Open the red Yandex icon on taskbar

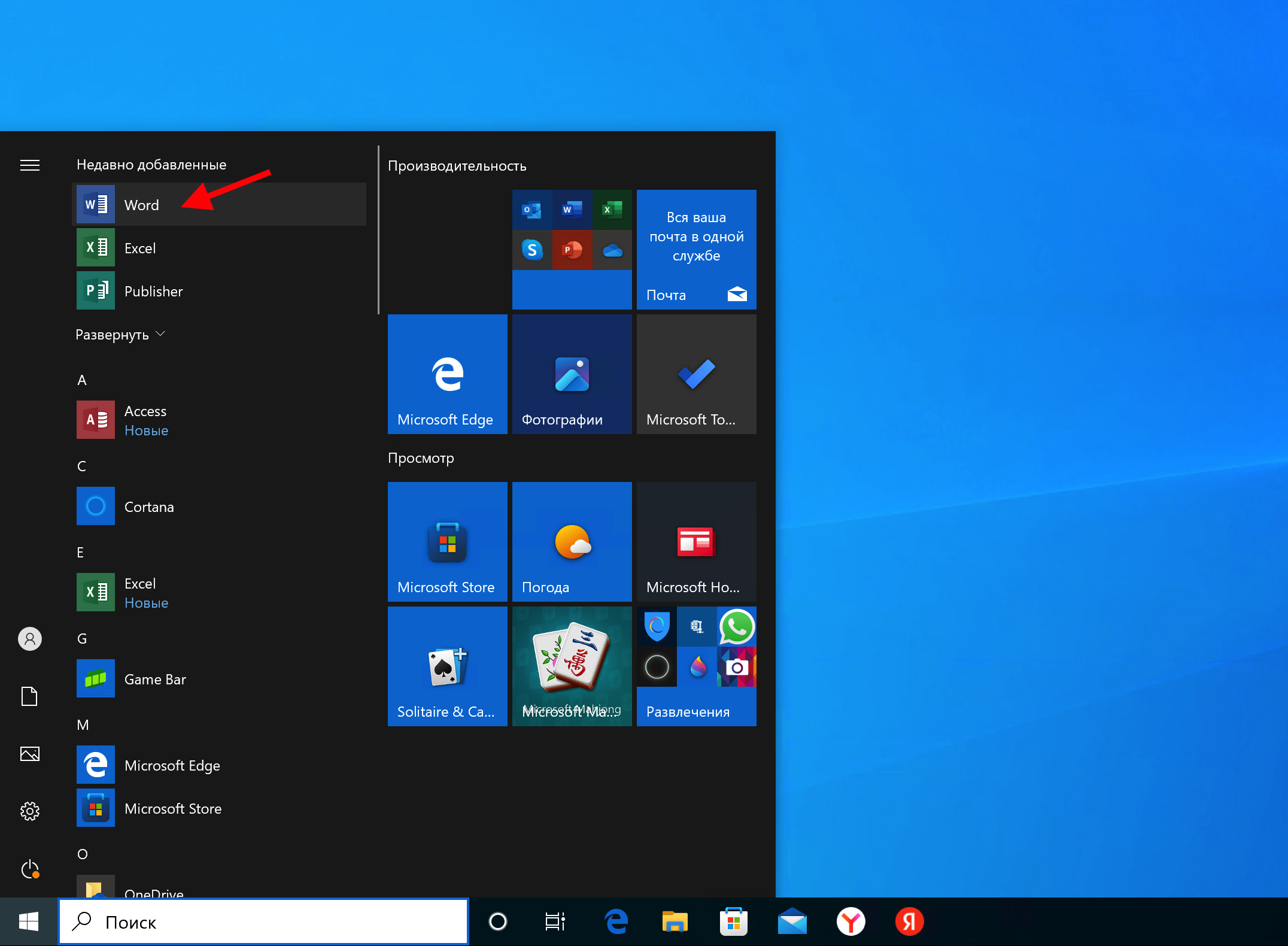pos(910,922)
